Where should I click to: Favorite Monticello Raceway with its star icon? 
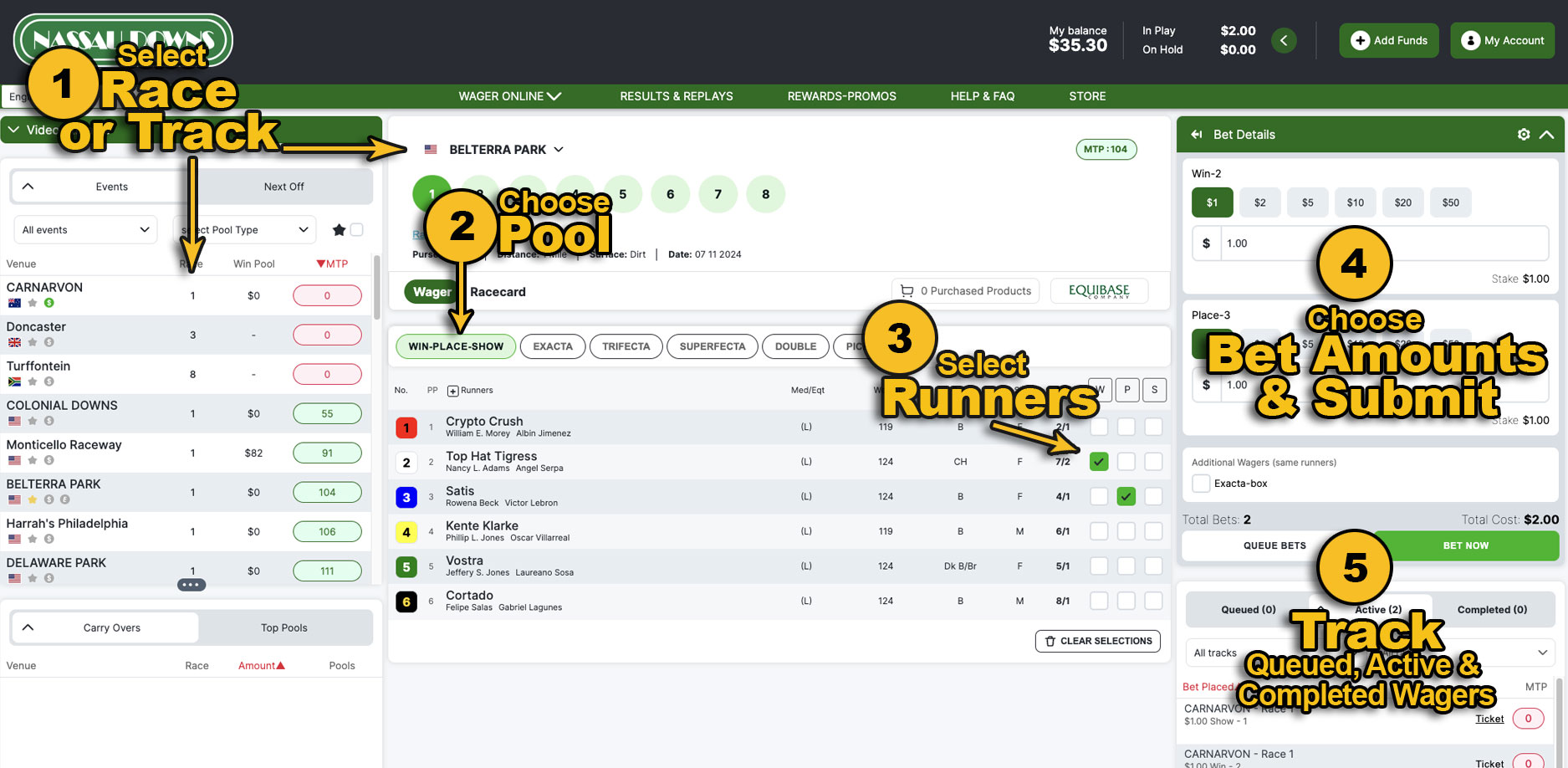click(x=33, y=460)
